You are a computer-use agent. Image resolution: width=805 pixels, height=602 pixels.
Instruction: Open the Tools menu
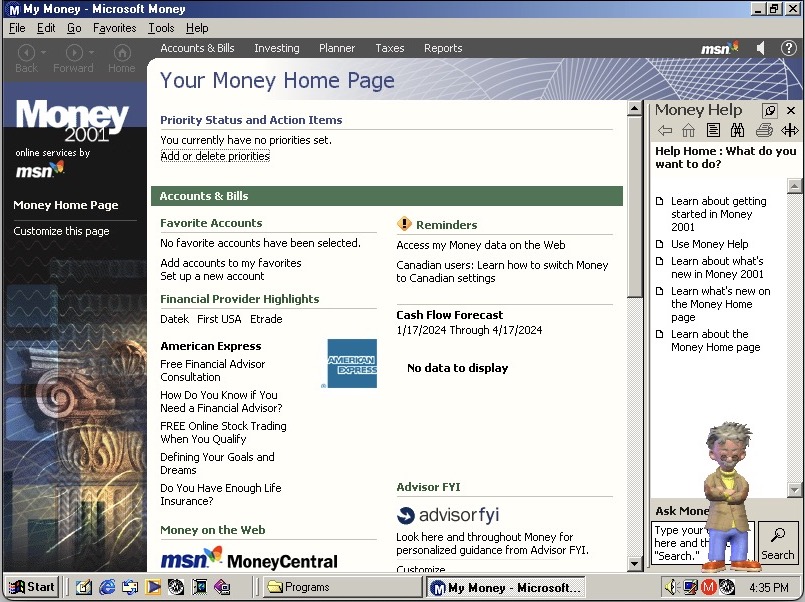click(x=160, y=28)
